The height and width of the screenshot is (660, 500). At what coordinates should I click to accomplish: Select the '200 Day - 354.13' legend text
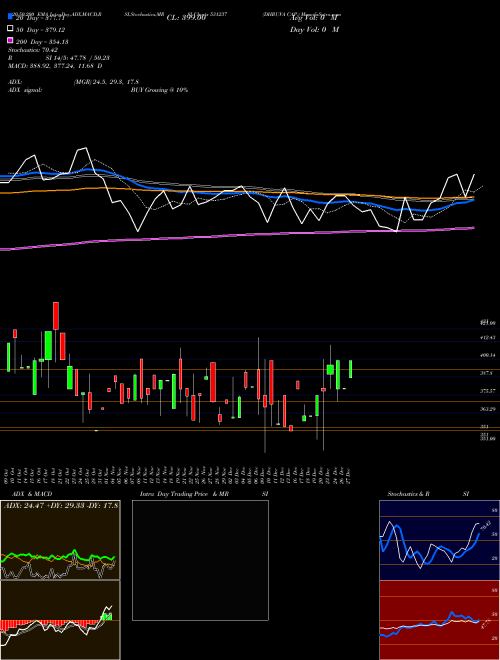pyautogui.click(x=42, y=42)
